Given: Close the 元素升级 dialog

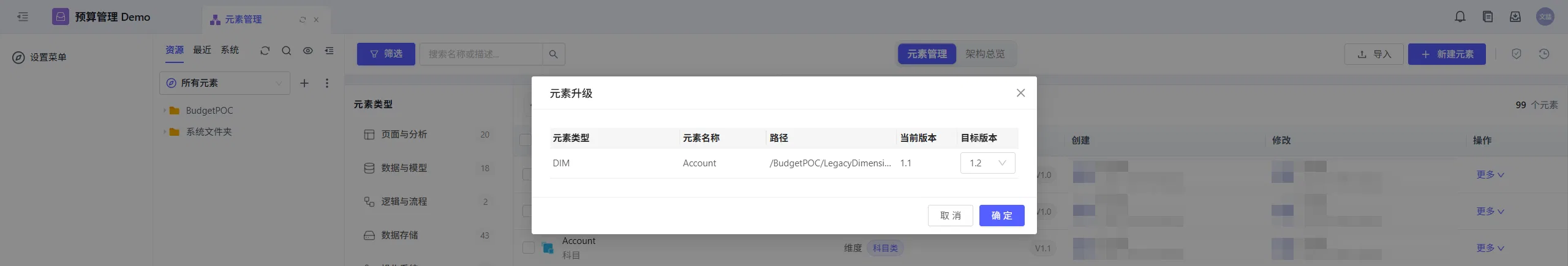Looking at the screenshot, I should (1020, 93).
